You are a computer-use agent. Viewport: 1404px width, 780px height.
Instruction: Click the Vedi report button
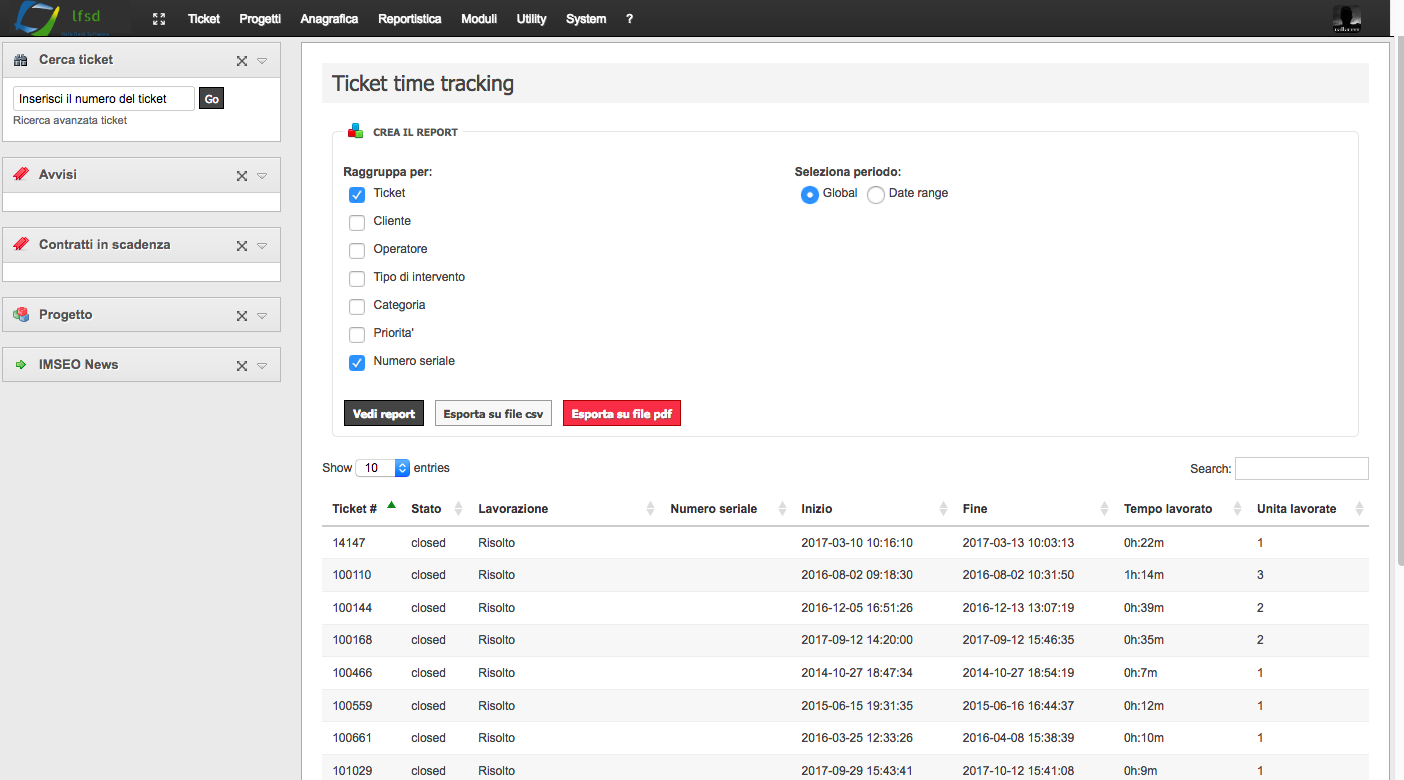[383, 412]
